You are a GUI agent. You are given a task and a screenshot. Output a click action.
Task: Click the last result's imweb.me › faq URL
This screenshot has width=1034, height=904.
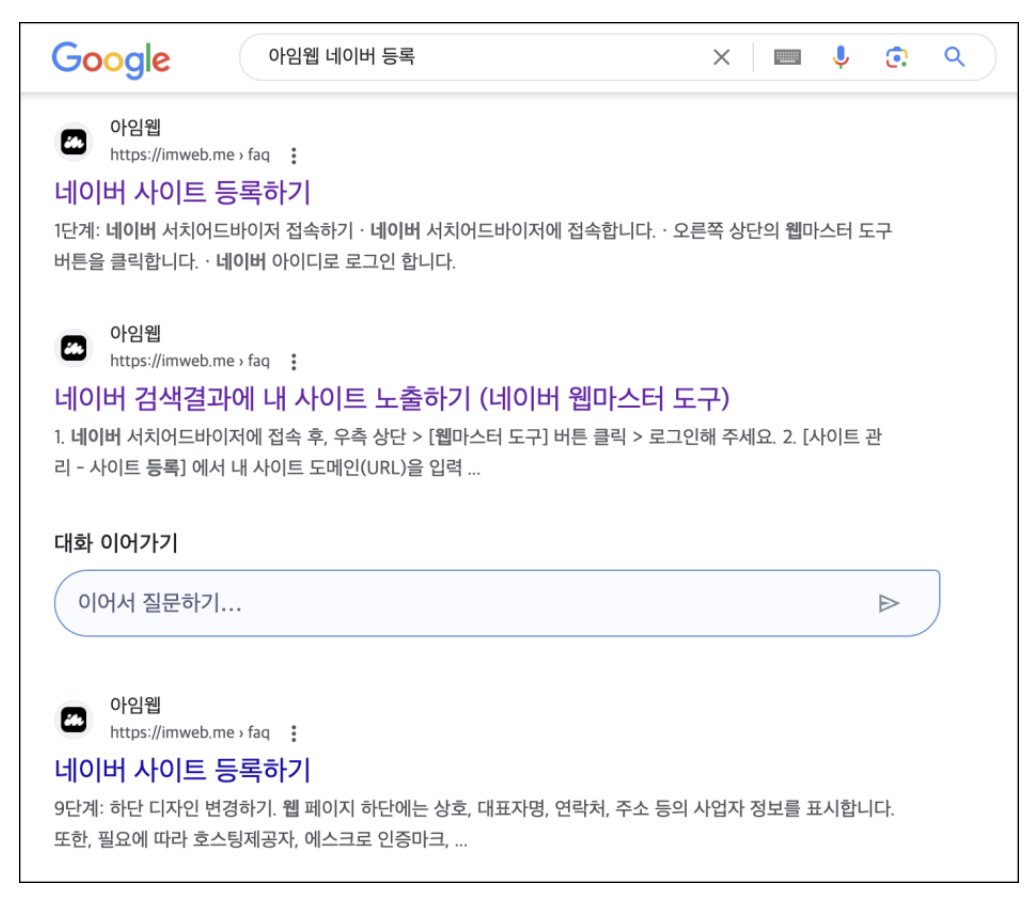(x=190, y=733)
